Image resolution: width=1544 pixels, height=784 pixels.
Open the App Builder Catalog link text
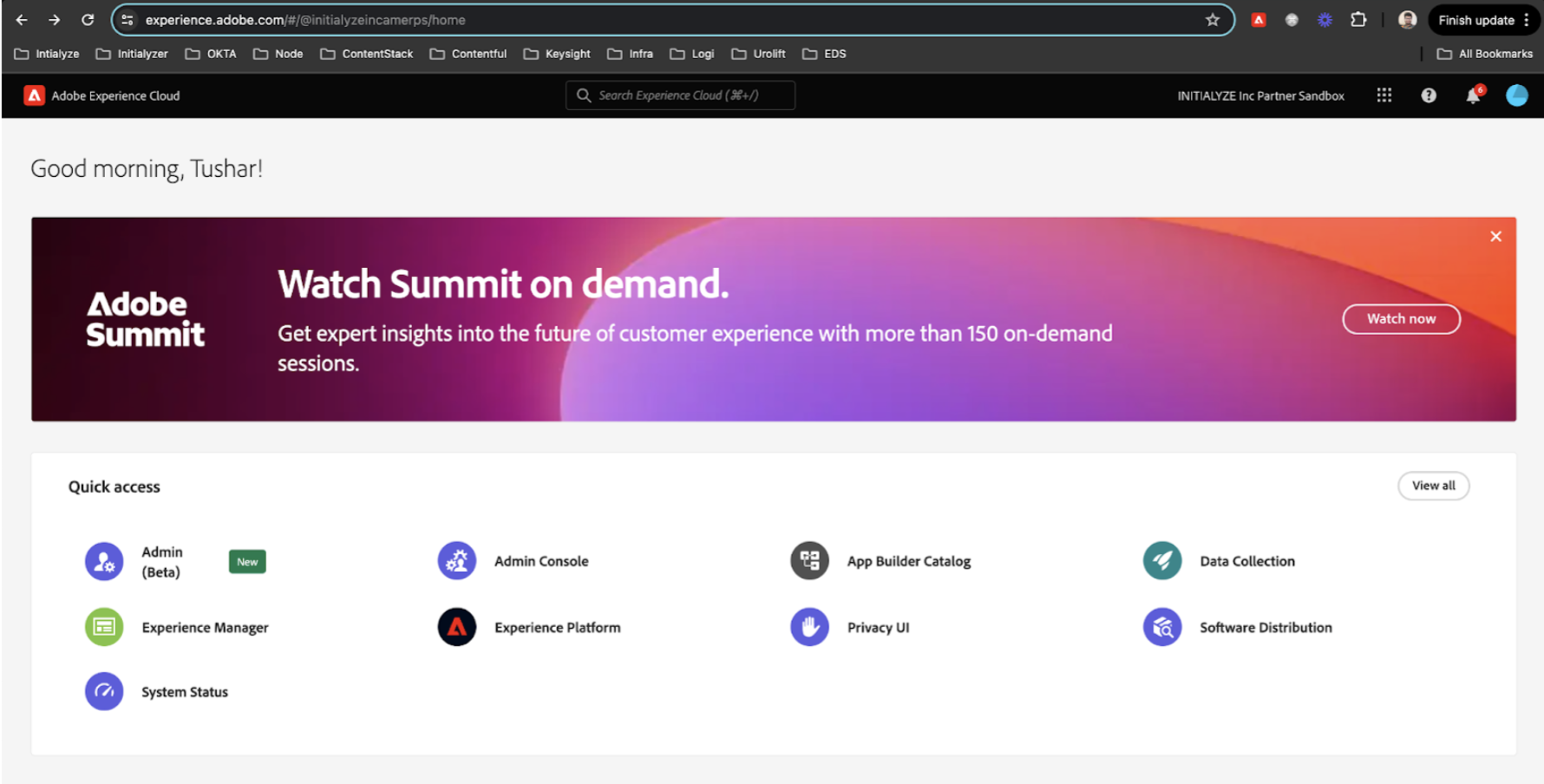(909, 561)
